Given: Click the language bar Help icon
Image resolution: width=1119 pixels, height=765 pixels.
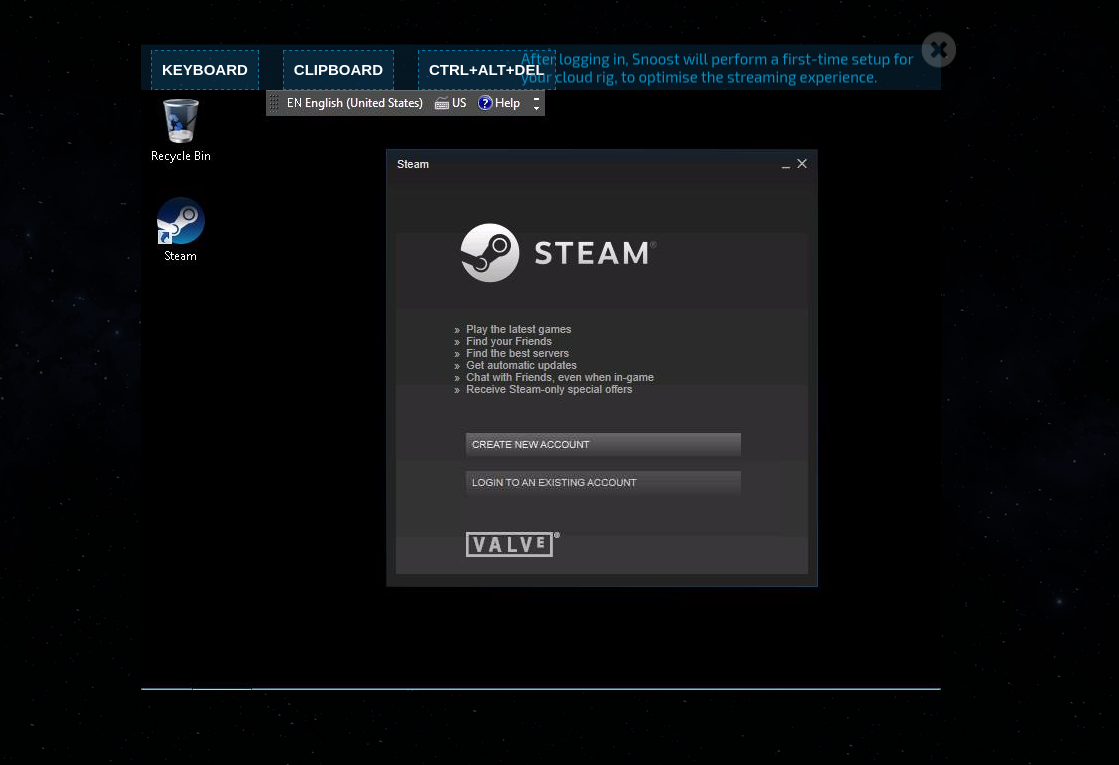Looking at the screenshot, I should [485, 103].
